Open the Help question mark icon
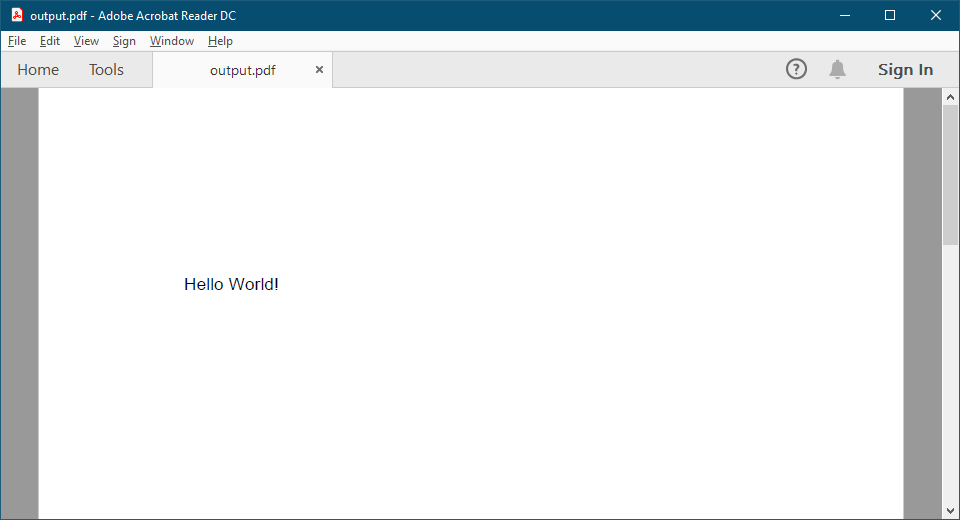 pos(796,69)
